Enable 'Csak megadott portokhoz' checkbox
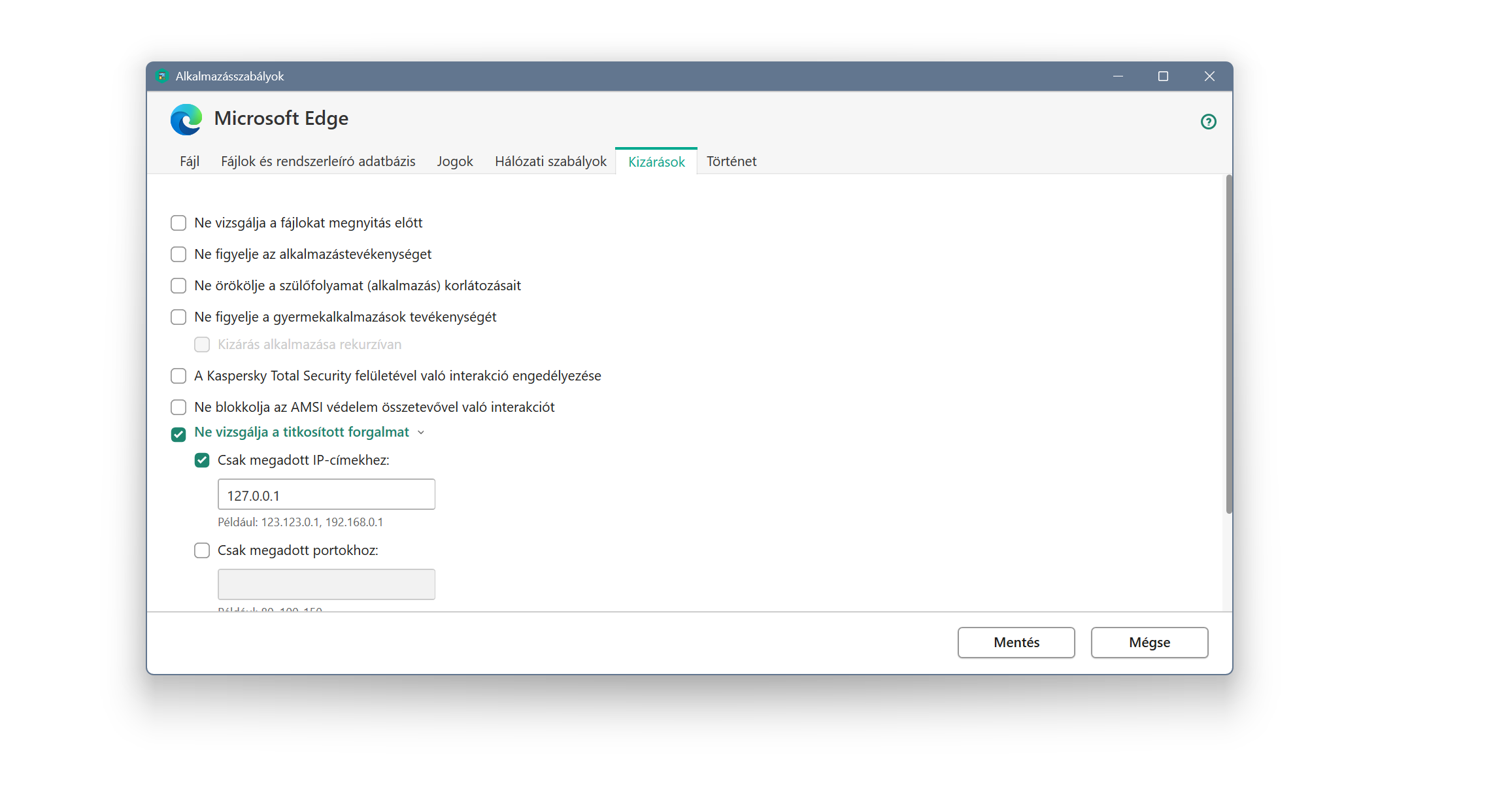Screen dimensions: 1512x789 coord(202,550)
